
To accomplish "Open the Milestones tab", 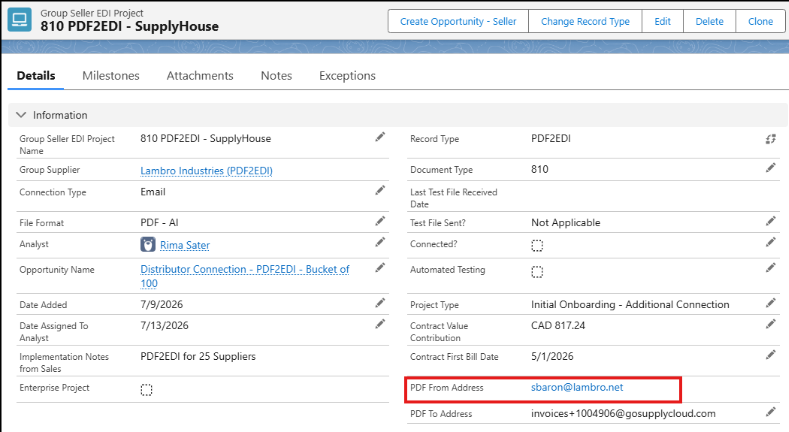I will [111, 75].
